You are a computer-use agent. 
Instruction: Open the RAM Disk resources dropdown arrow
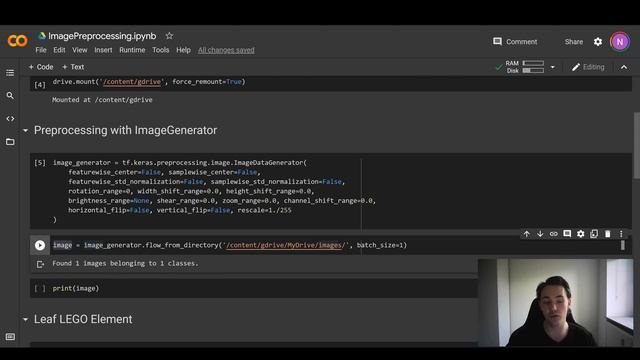click(x=552, y=67)
